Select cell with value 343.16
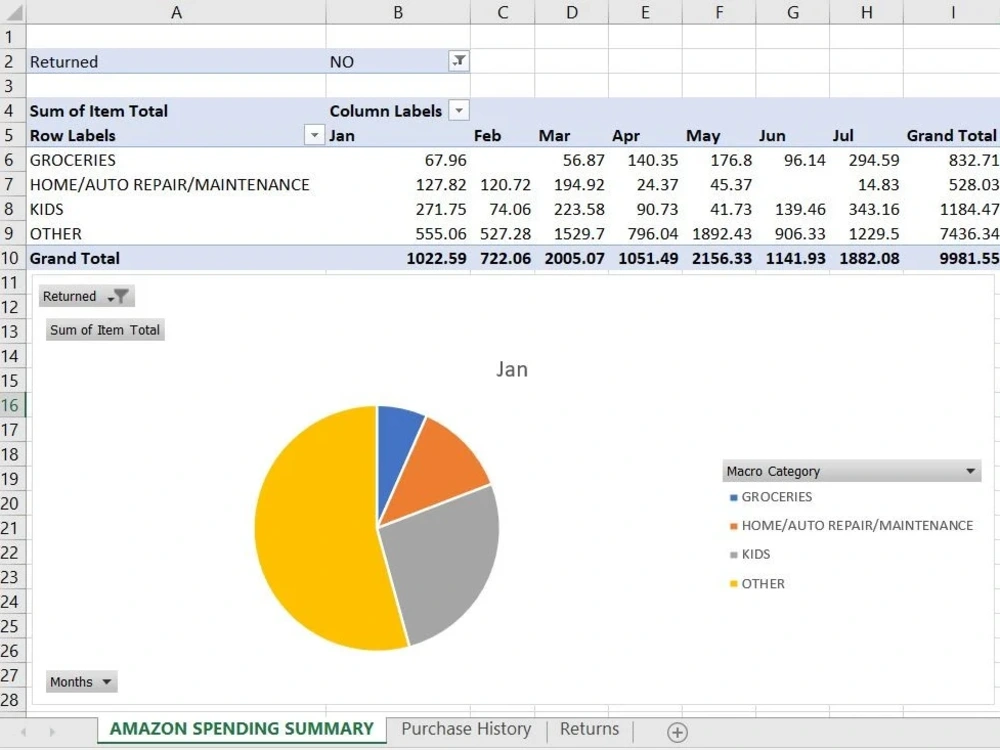The height and width of the screenshot is (750, 1000). [866, 209]
